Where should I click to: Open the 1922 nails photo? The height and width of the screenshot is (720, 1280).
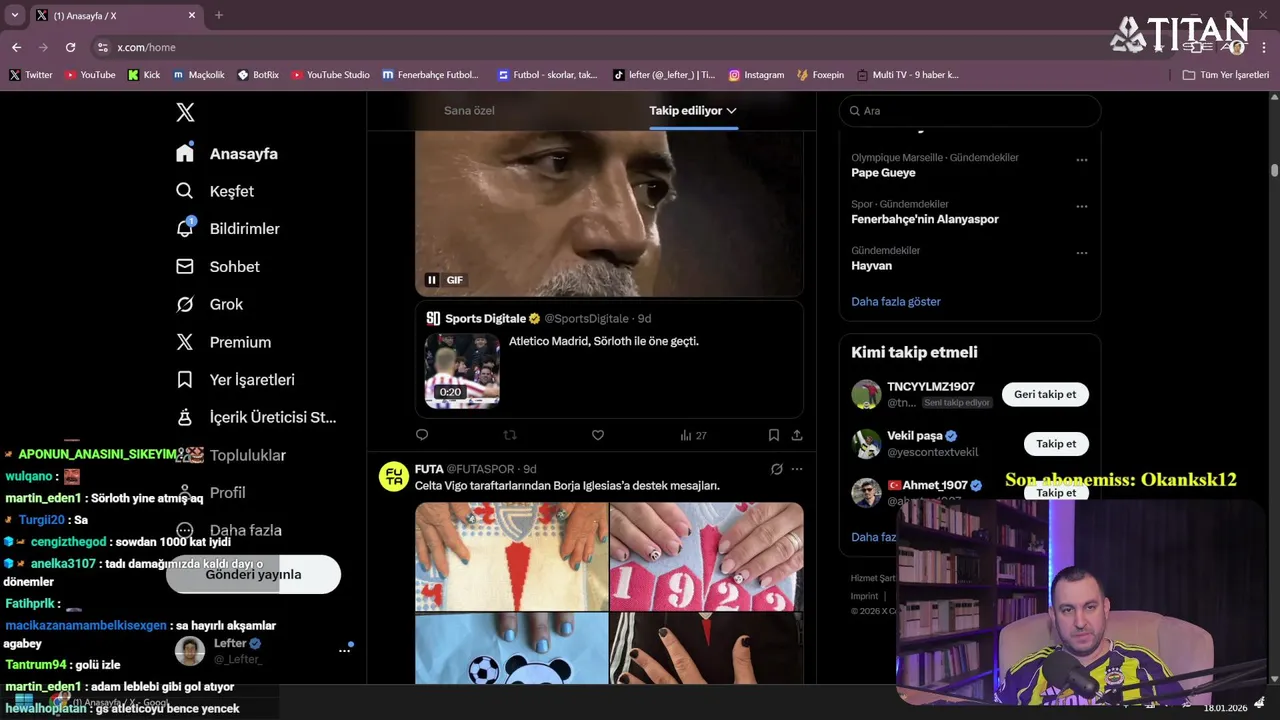coord(707,557)
